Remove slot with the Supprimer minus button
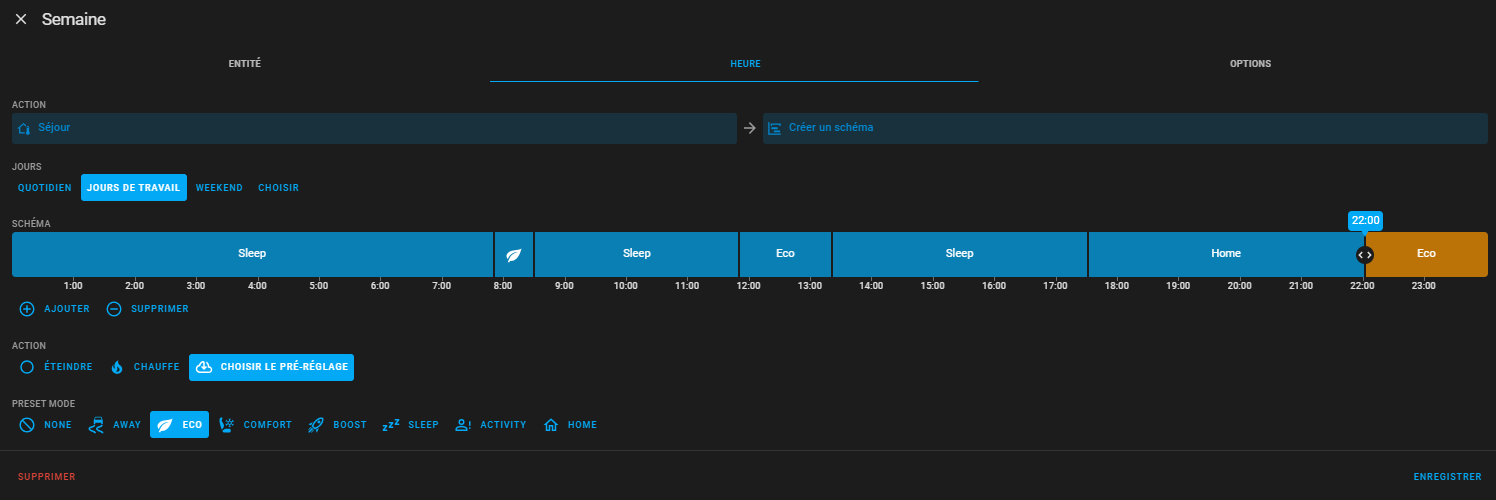Screen dimensions: 1496x500 [x=147, y=309]
